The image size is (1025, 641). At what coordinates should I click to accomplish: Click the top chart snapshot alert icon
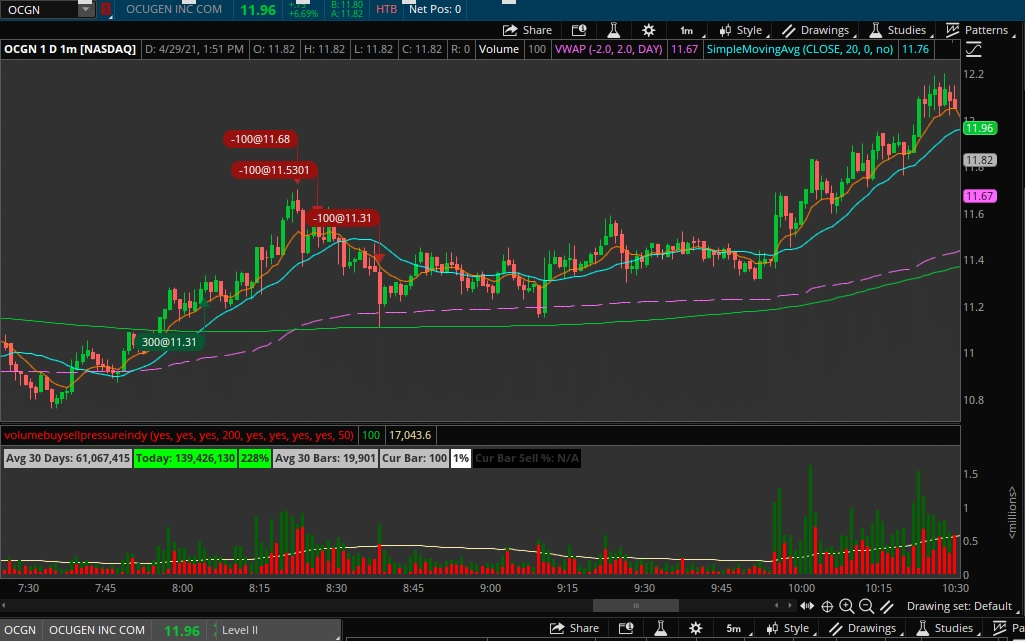point(579,30)
